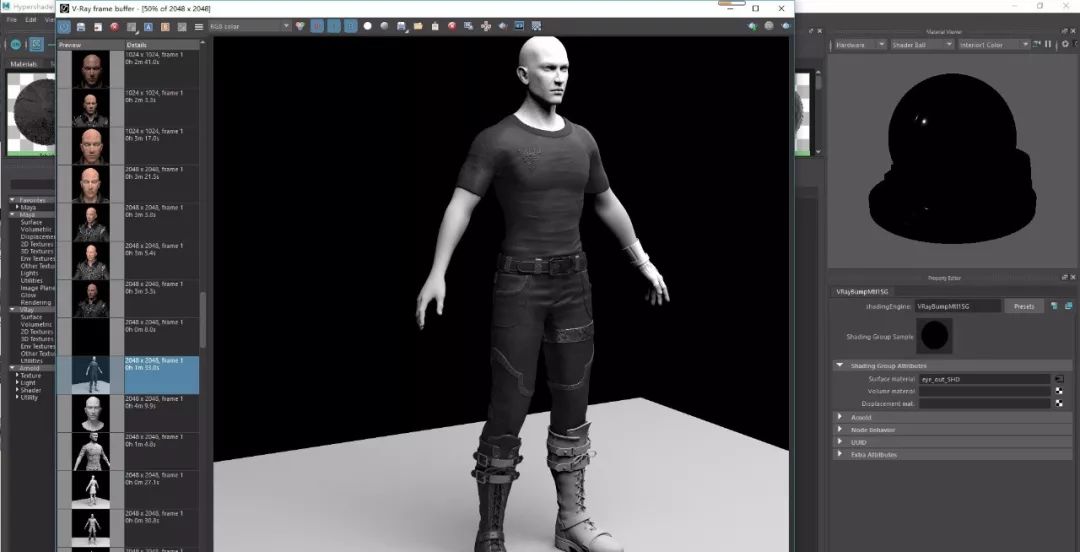Expand the Node Behavior section
The height and width of the screenshot is (552, 1080).
point(840,429)
